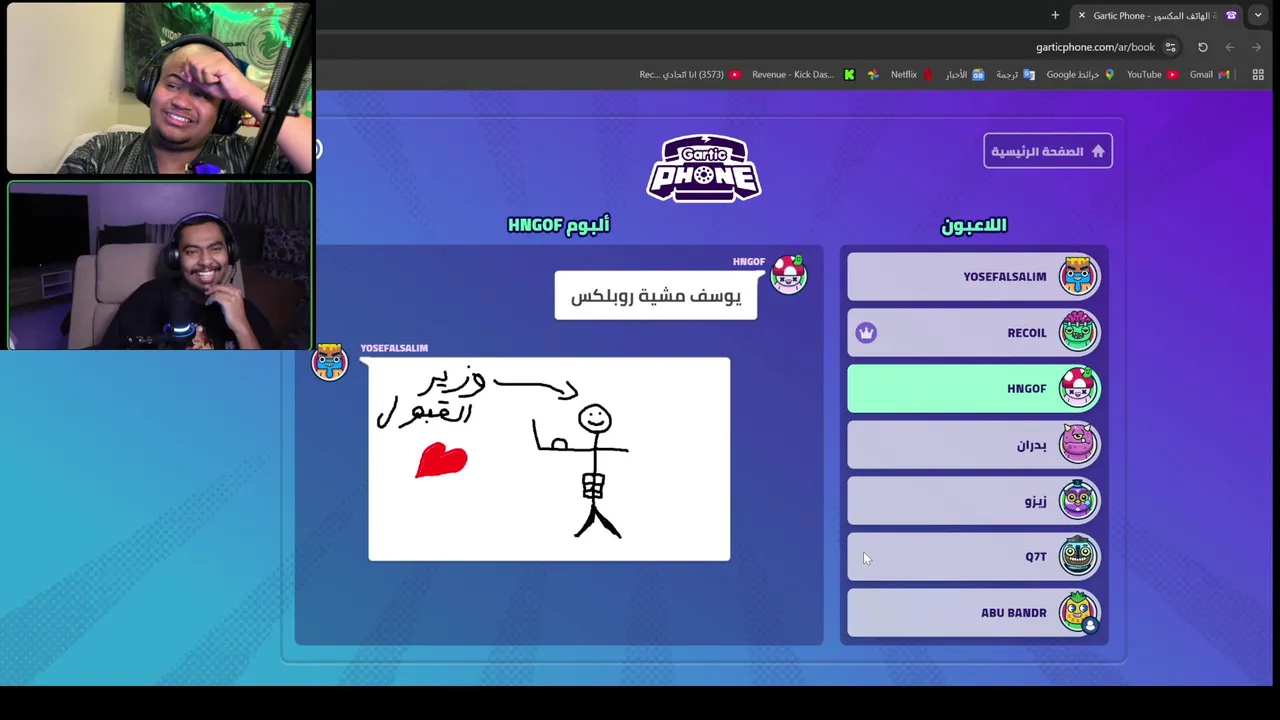The height and width of the screenshot is (720, 1280).
Task: Select player زيزو in the list
Action: tap(973, 501)
